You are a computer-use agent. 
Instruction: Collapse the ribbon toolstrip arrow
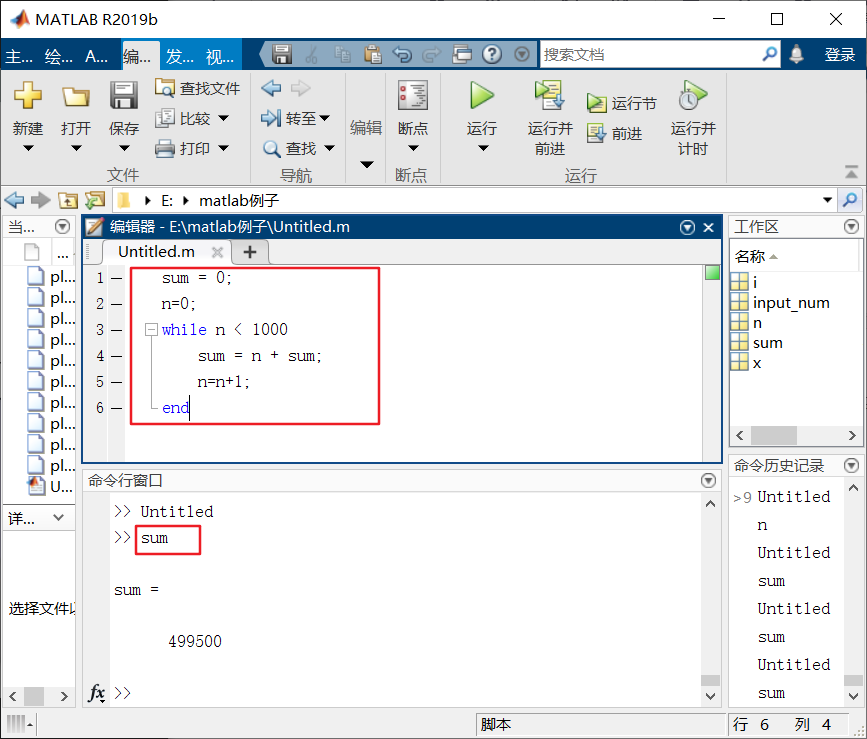(852, 172)
